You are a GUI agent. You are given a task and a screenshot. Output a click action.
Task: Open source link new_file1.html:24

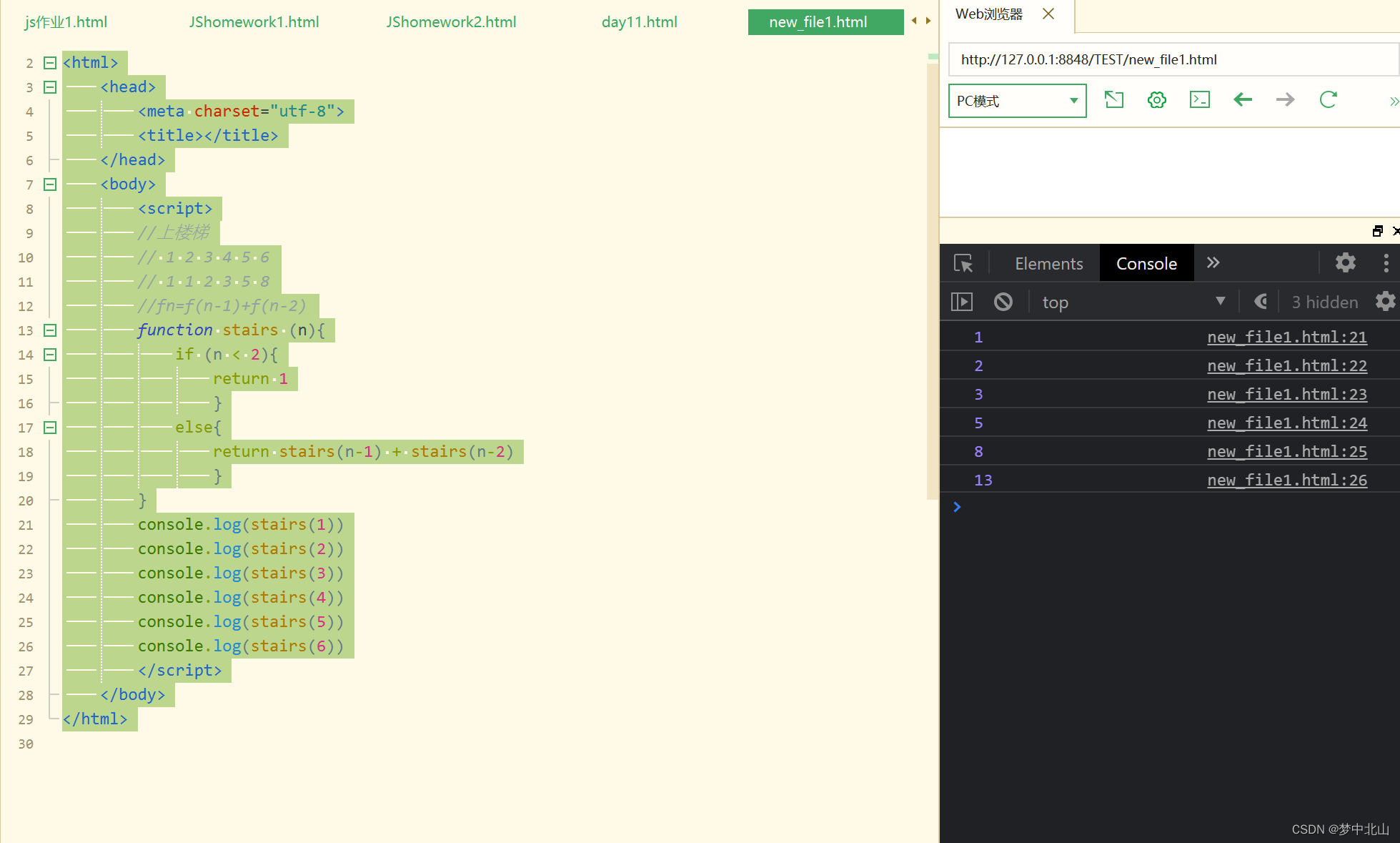[1287, 423]
